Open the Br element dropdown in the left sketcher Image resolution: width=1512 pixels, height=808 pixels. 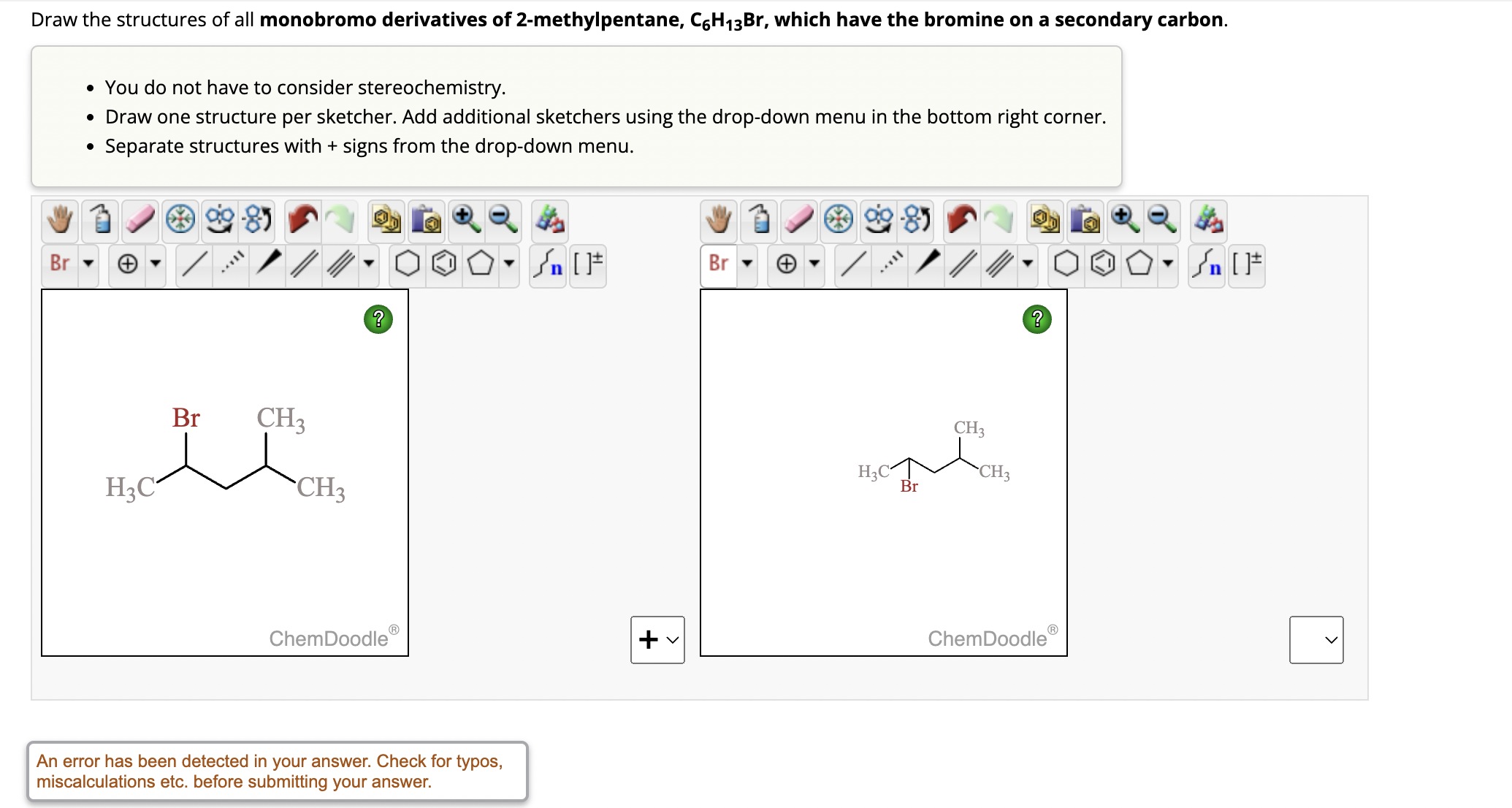(x=88, y=264)
